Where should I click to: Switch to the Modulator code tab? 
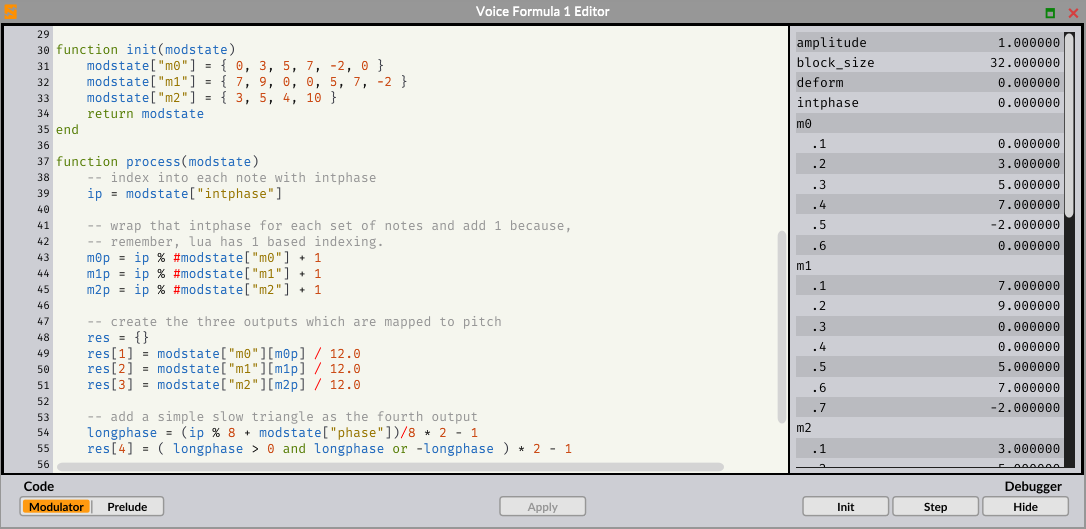pyautogui.click(x=56, y=507)
